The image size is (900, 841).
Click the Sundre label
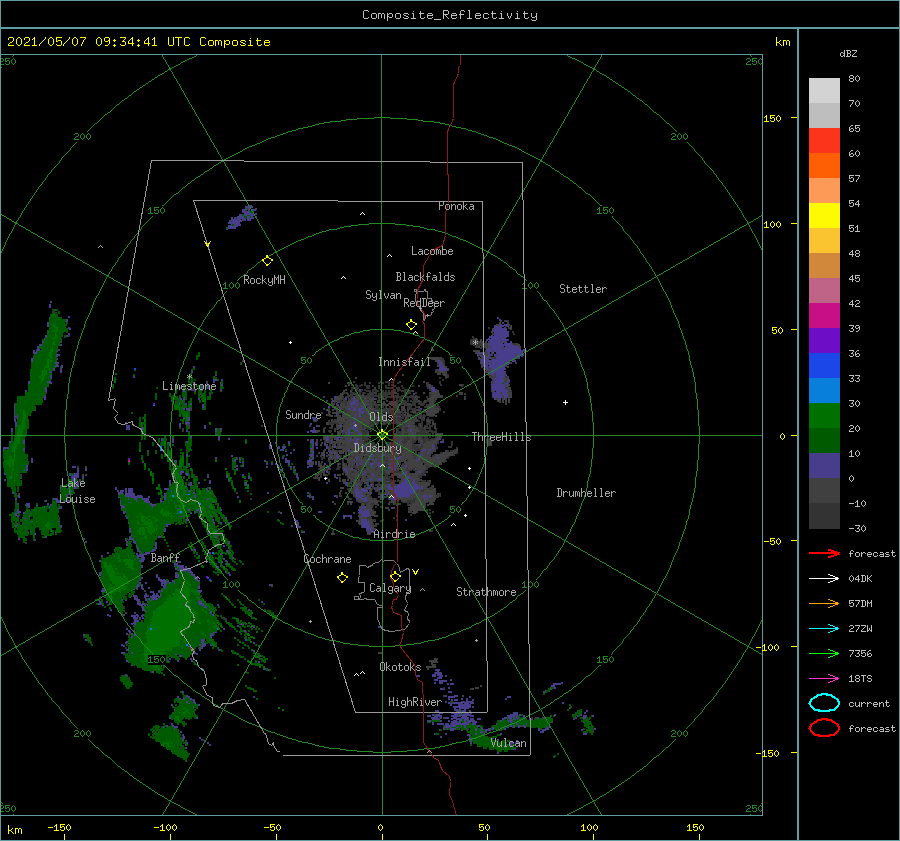tap(303, 414)
